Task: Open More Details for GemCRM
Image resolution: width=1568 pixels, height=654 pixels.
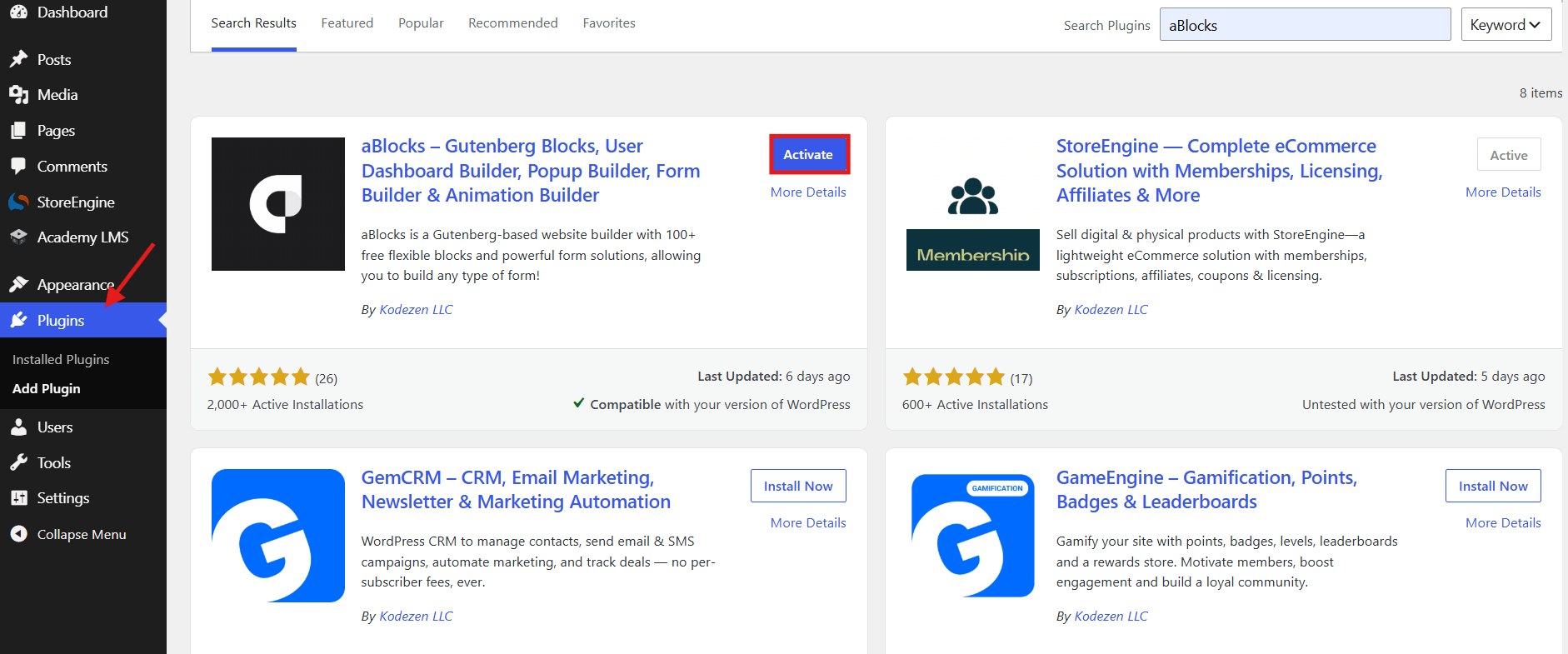Action: click(808, 523)
